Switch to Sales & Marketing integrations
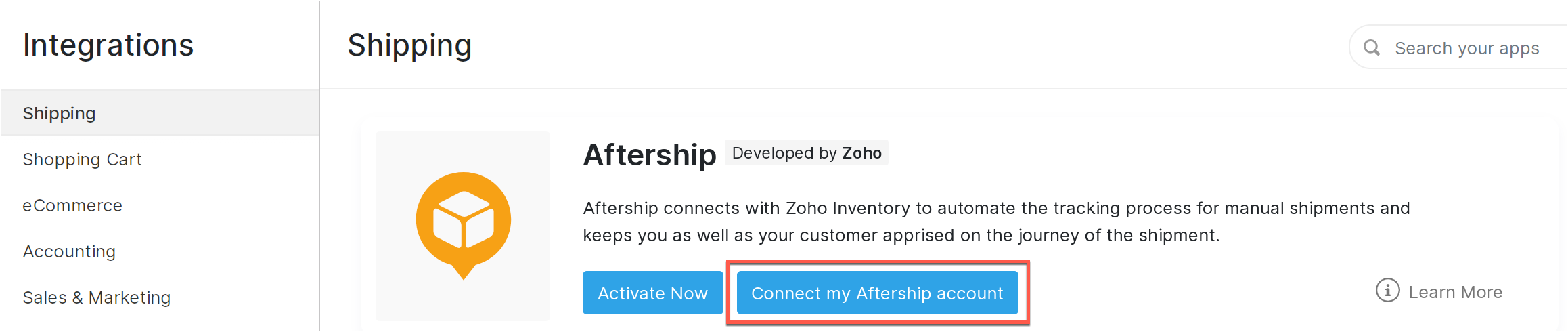 96,297
